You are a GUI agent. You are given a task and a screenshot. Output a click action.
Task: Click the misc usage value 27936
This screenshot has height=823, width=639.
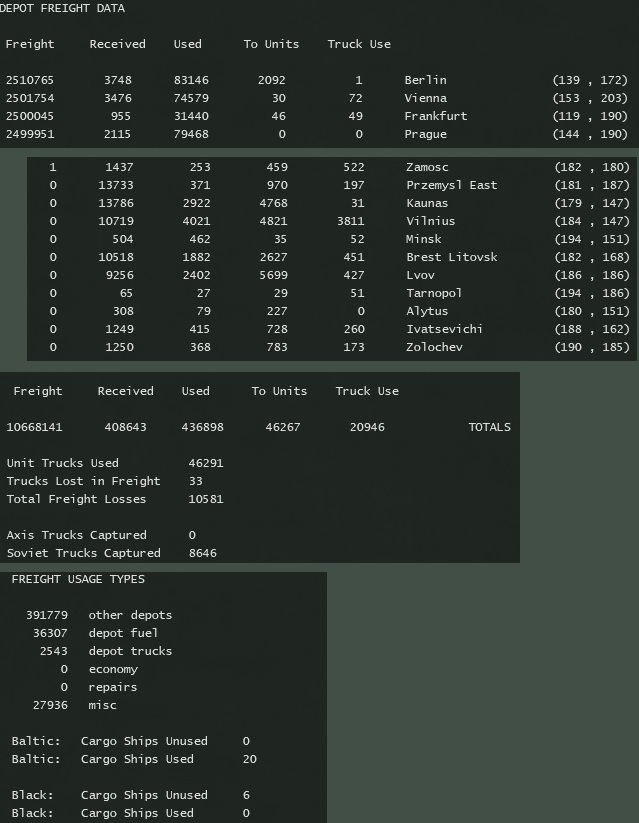point(50,705)
